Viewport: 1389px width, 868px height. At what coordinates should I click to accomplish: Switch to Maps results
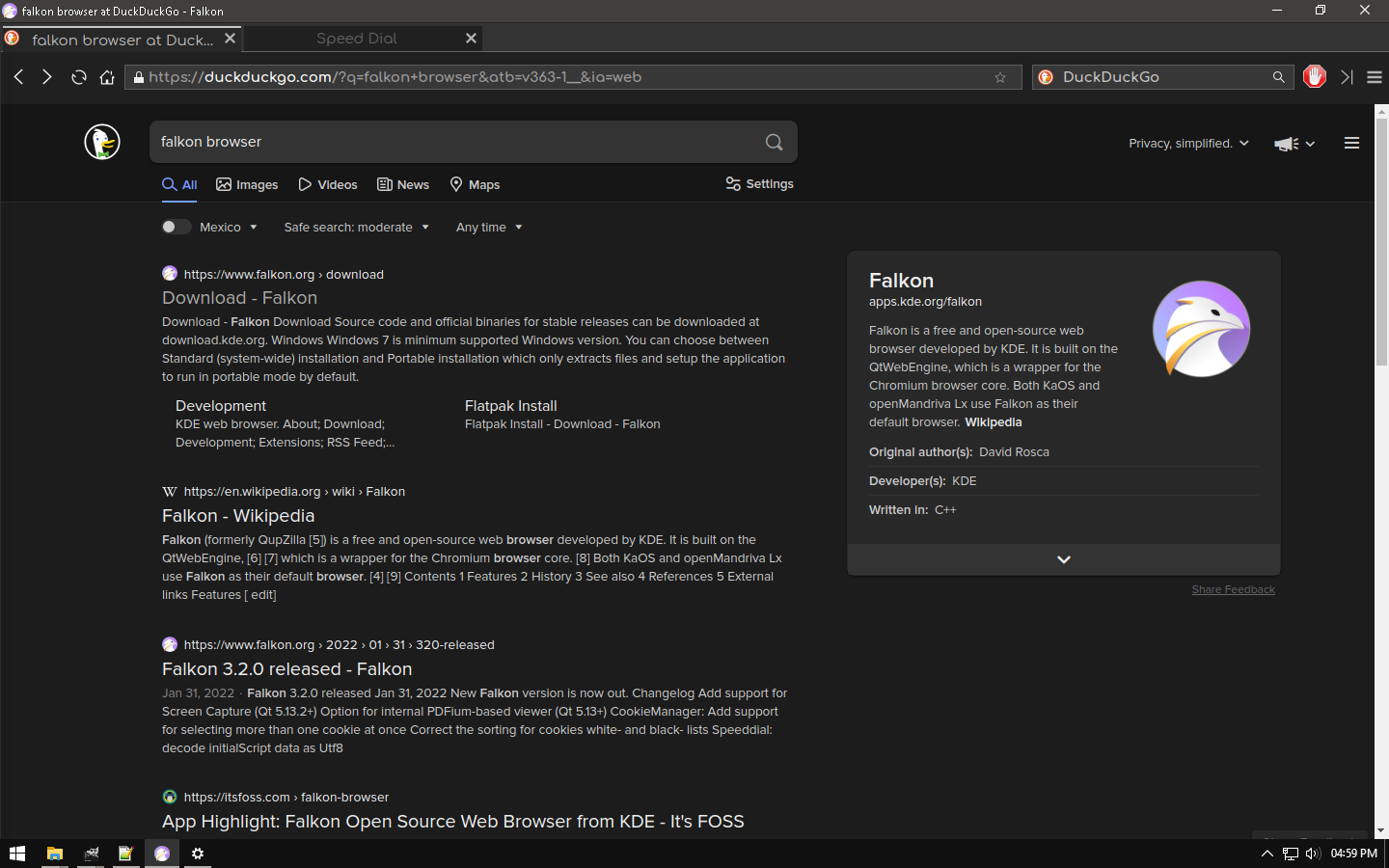pos(475,184)
